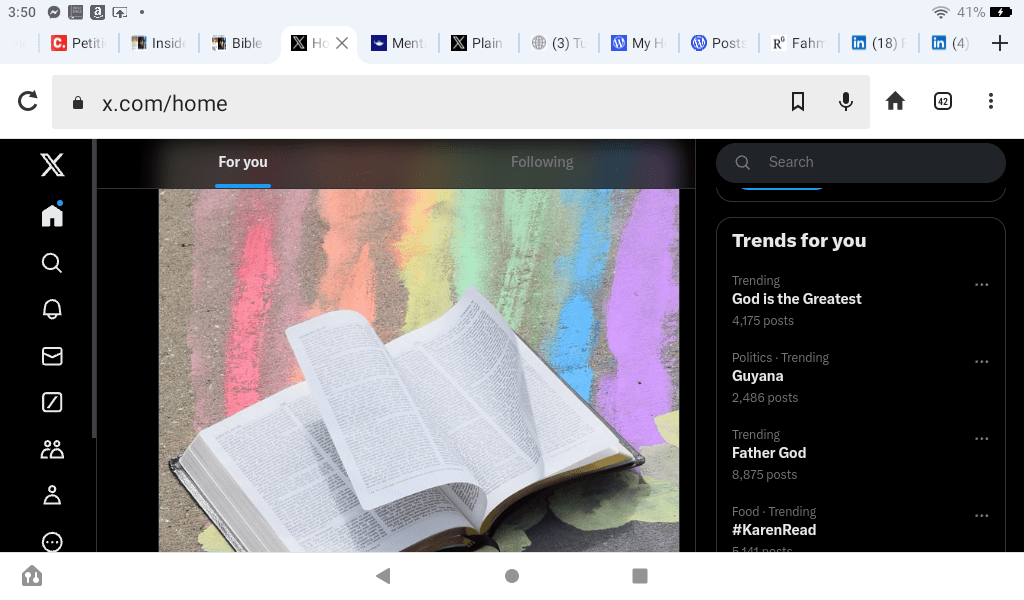Open options for Guyana trend
The image size is (1024, 600).
point(981,362)
